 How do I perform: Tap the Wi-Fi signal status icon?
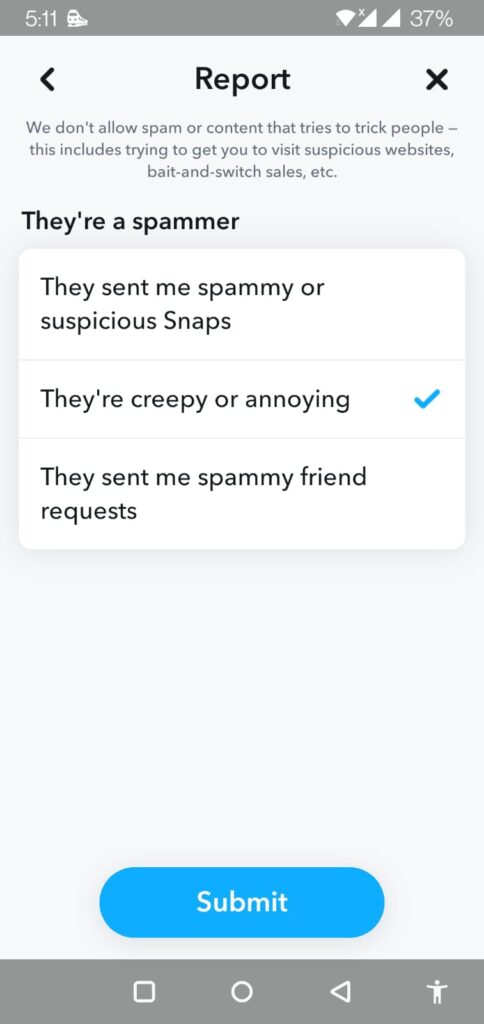pyautogui.click(x=344, y=18)
